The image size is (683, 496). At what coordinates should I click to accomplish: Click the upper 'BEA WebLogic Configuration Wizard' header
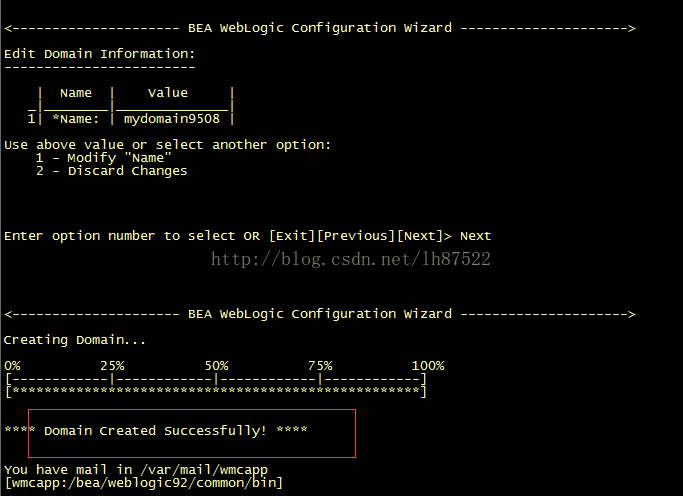(320, 28)
